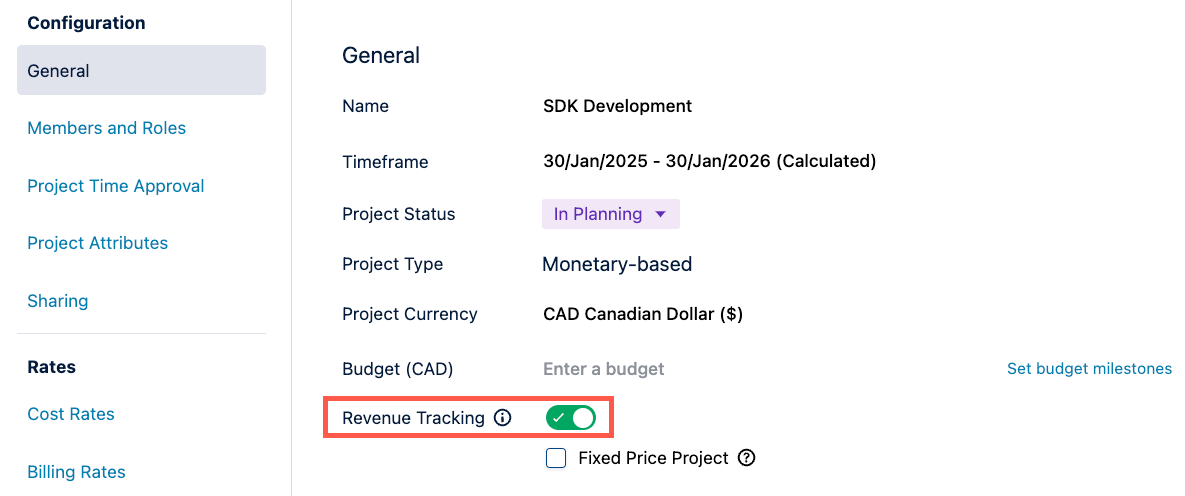The height and width of the screenshot is (496, 1185).
Task: Open Billing Rates page
Action: (x=77, y=472)
